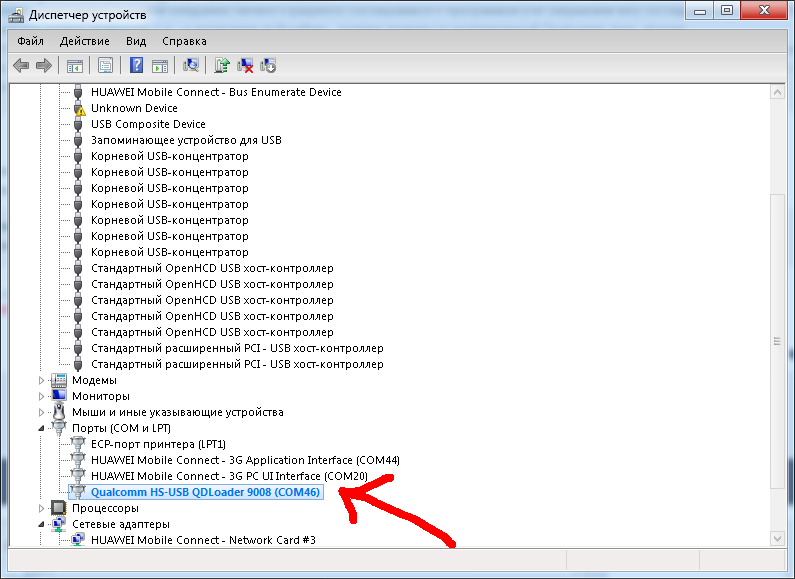Click the vertical scrollbar down arrow

tap(778, 539)
